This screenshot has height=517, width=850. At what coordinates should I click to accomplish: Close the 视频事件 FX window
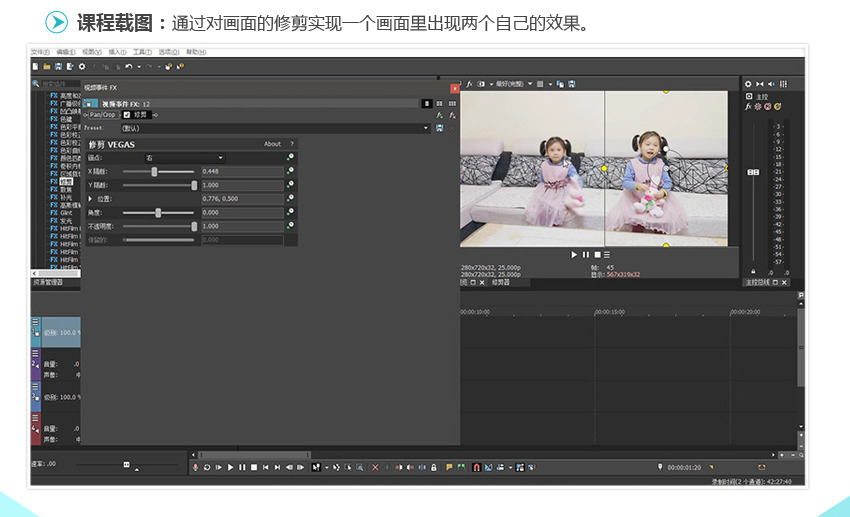[x=454, y=88]
